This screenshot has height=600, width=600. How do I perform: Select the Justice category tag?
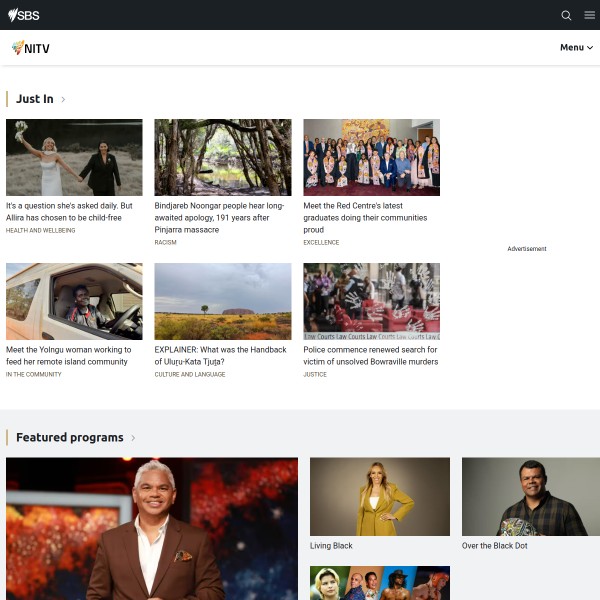(x=315, y=375)
